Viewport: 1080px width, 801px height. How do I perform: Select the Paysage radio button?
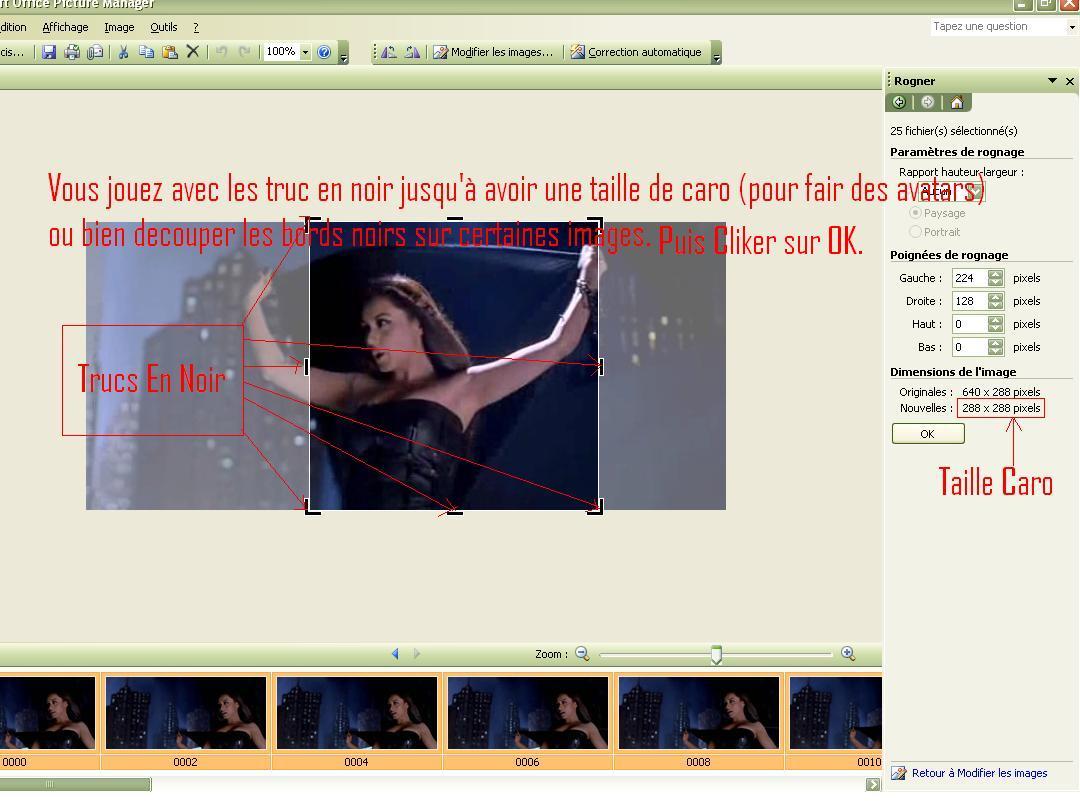coord(915,213)
